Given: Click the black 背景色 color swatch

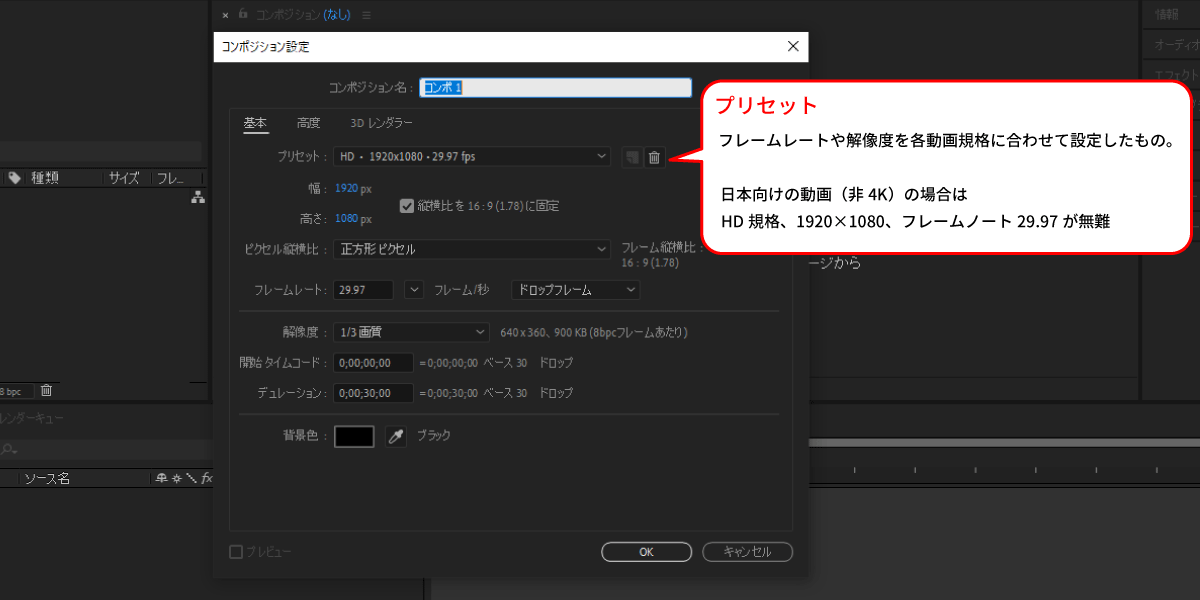Looking at the screenshot, I should pos(354,436).
